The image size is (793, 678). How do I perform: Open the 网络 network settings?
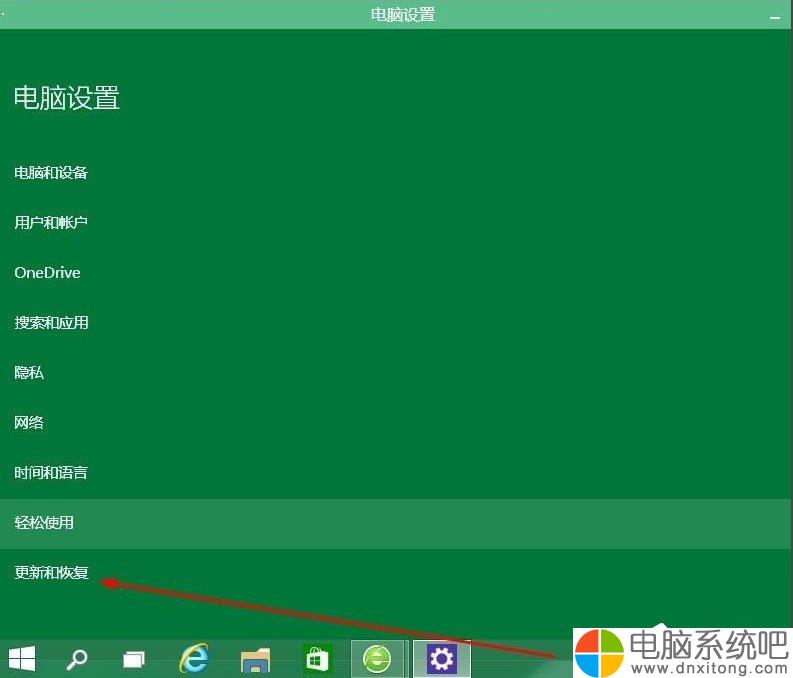tap(29, 423)
